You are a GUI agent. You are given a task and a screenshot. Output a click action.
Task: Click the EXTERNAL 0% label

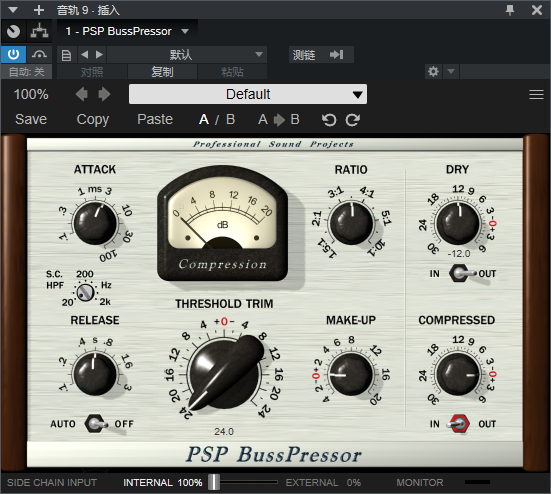pos(323,482)
